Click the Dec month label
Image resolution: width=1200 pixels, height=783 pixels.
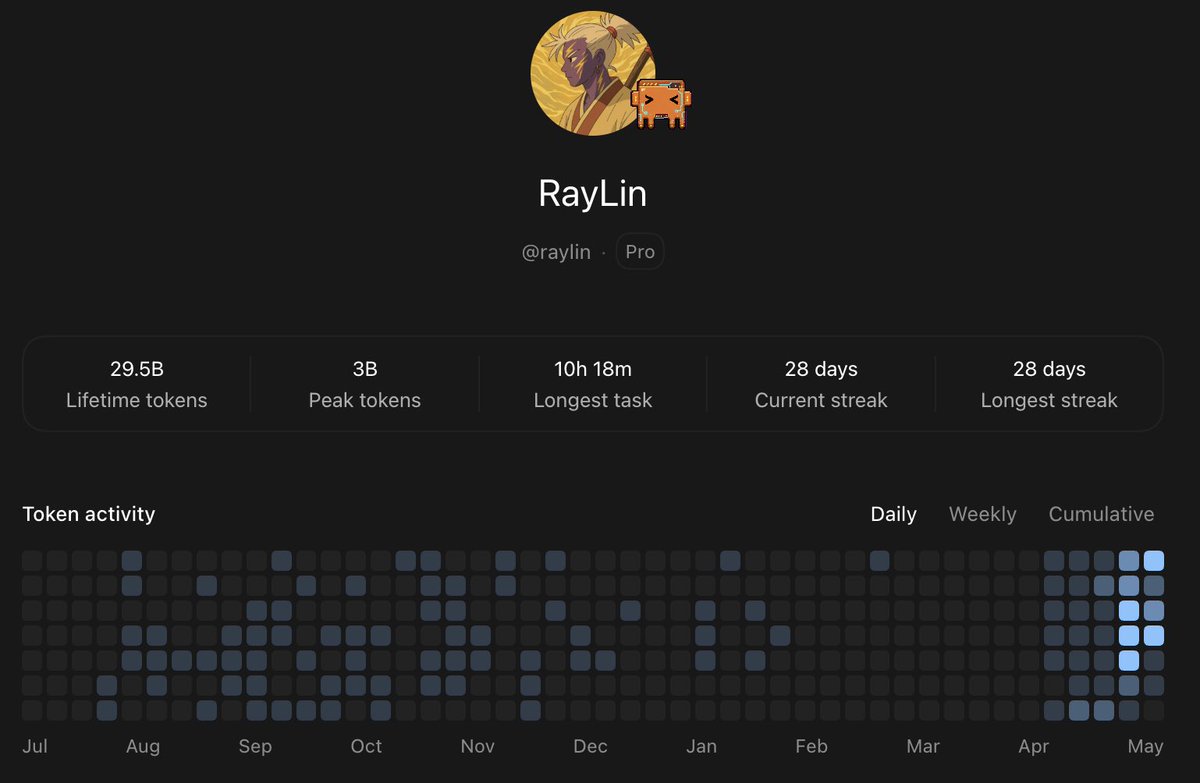click(x=590, y=746)
